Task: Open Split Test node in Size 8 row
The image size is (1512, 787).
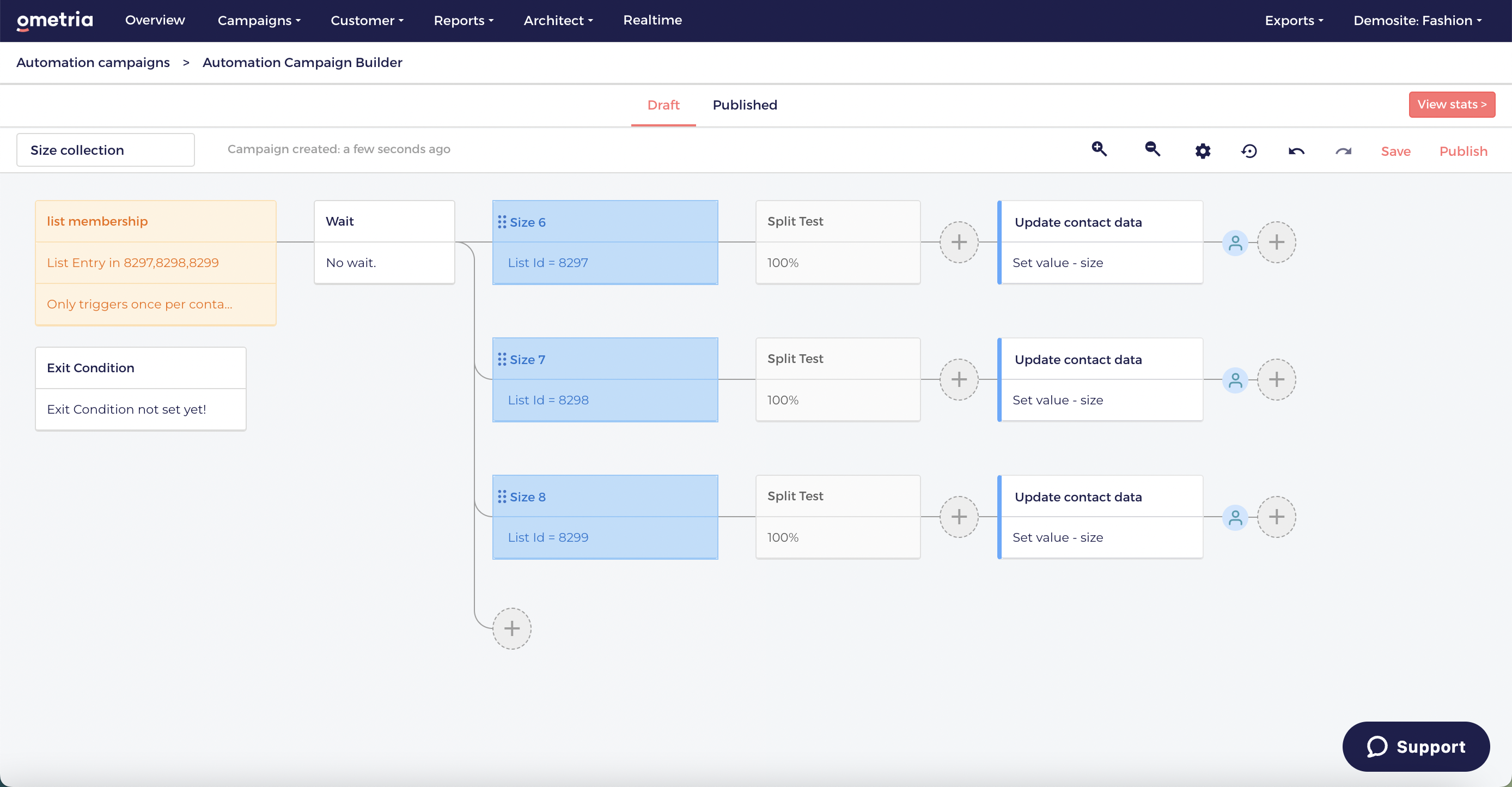Action: point(838,517)
